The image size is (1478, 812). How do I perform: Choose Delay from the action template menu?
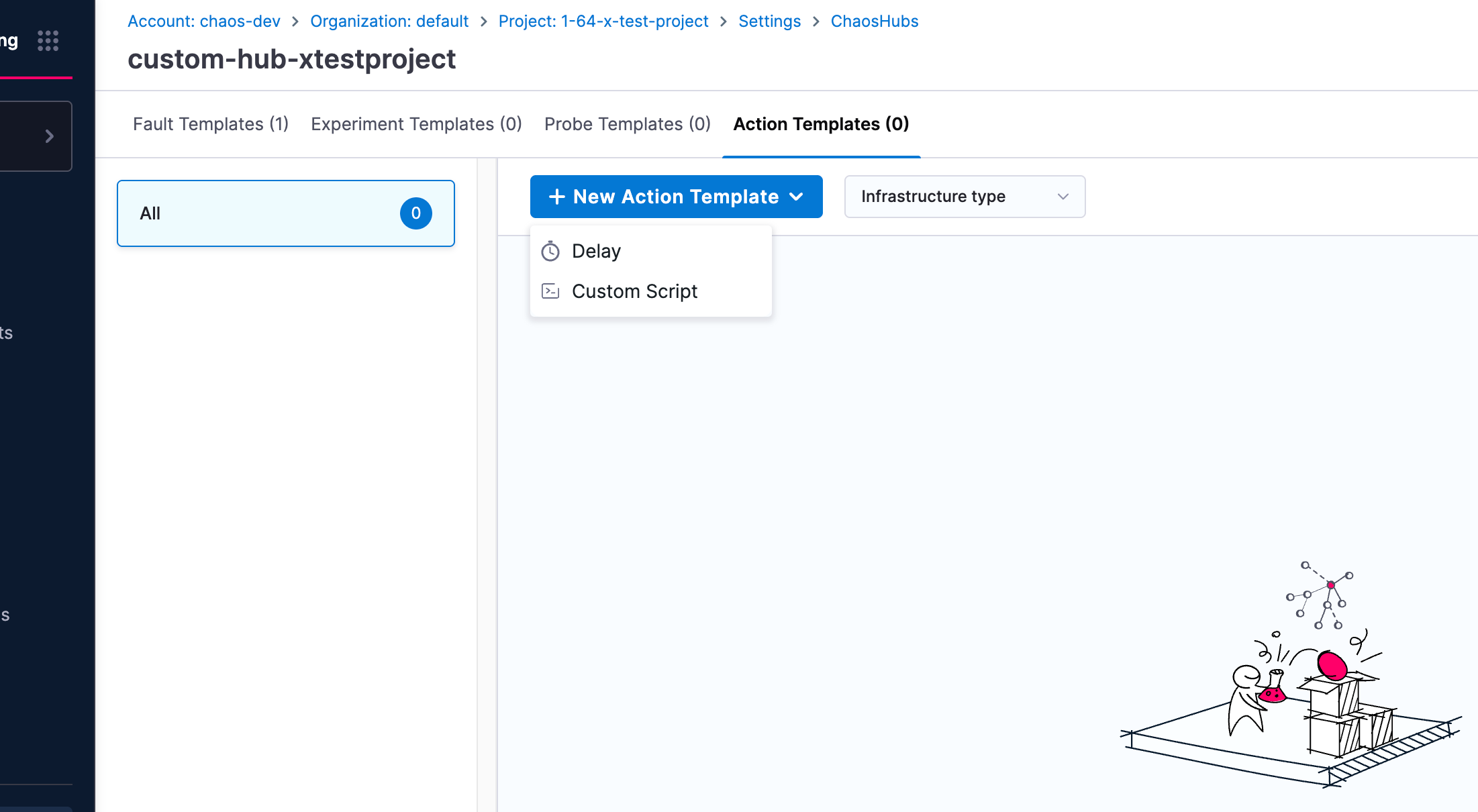596,250
